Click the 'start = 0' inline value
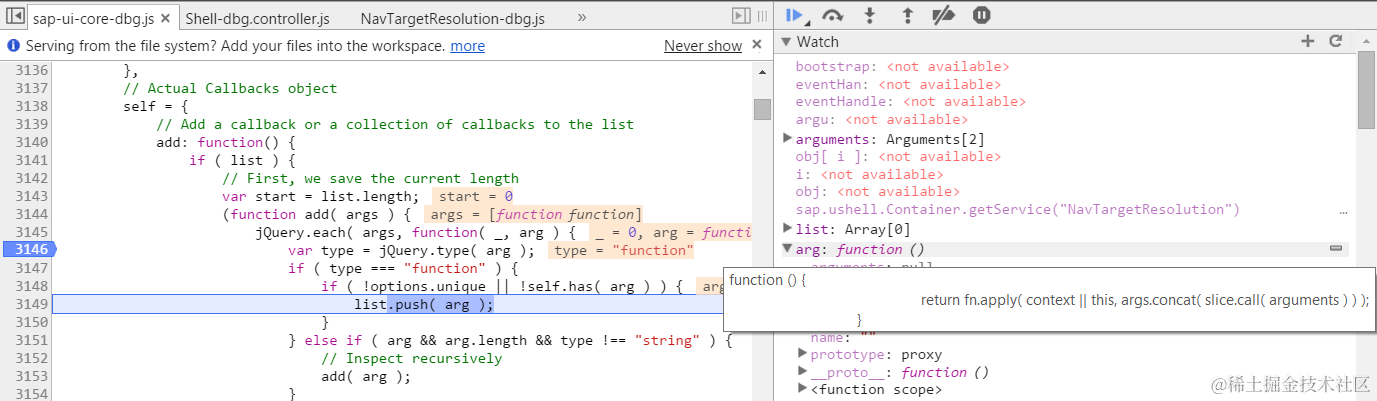Viewport: 1377px width, 401px height. [x=475, y=196]
